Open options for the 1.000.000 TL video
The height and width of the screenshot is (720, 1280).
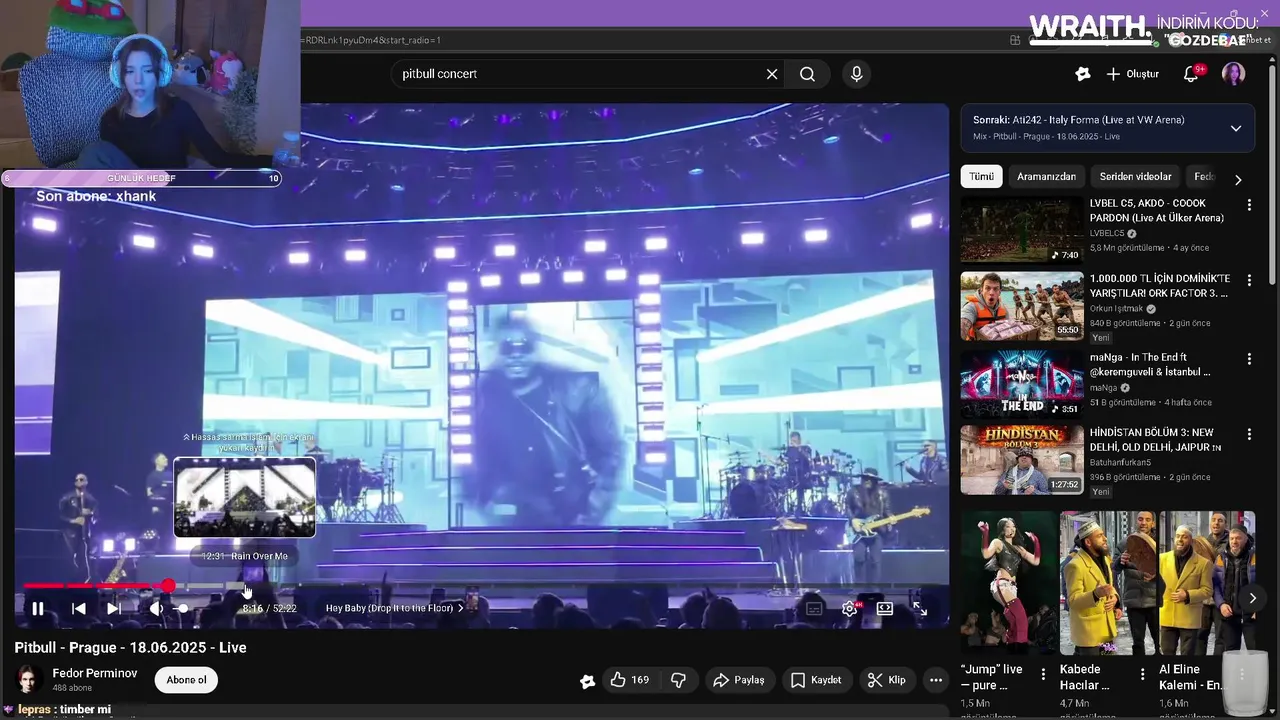click(x=1248, y=281)
